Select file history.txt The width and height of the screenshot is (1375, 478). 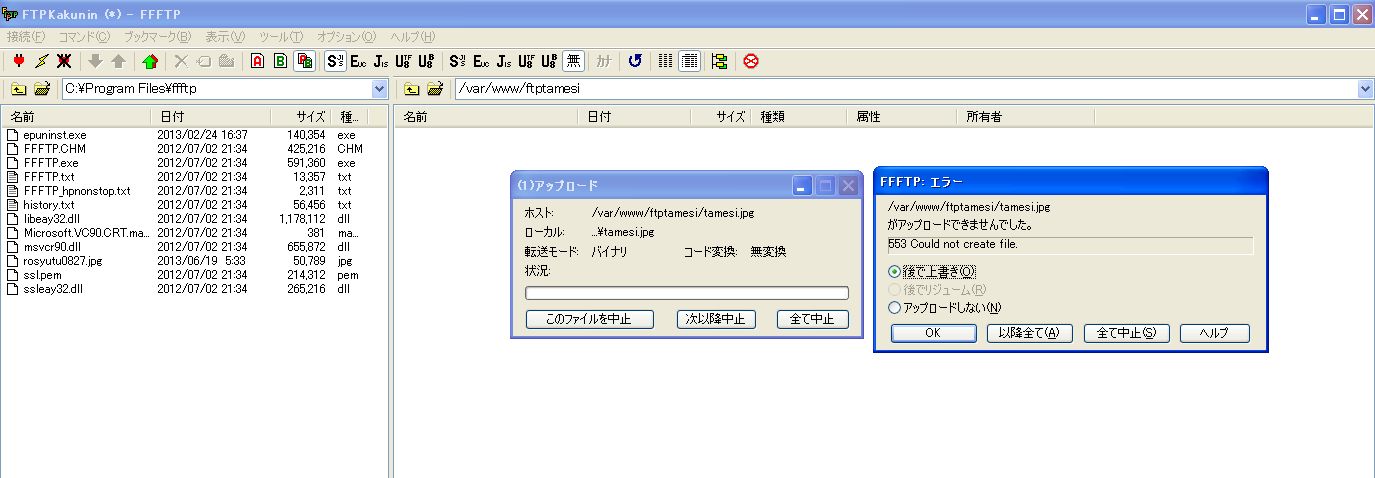49,204
